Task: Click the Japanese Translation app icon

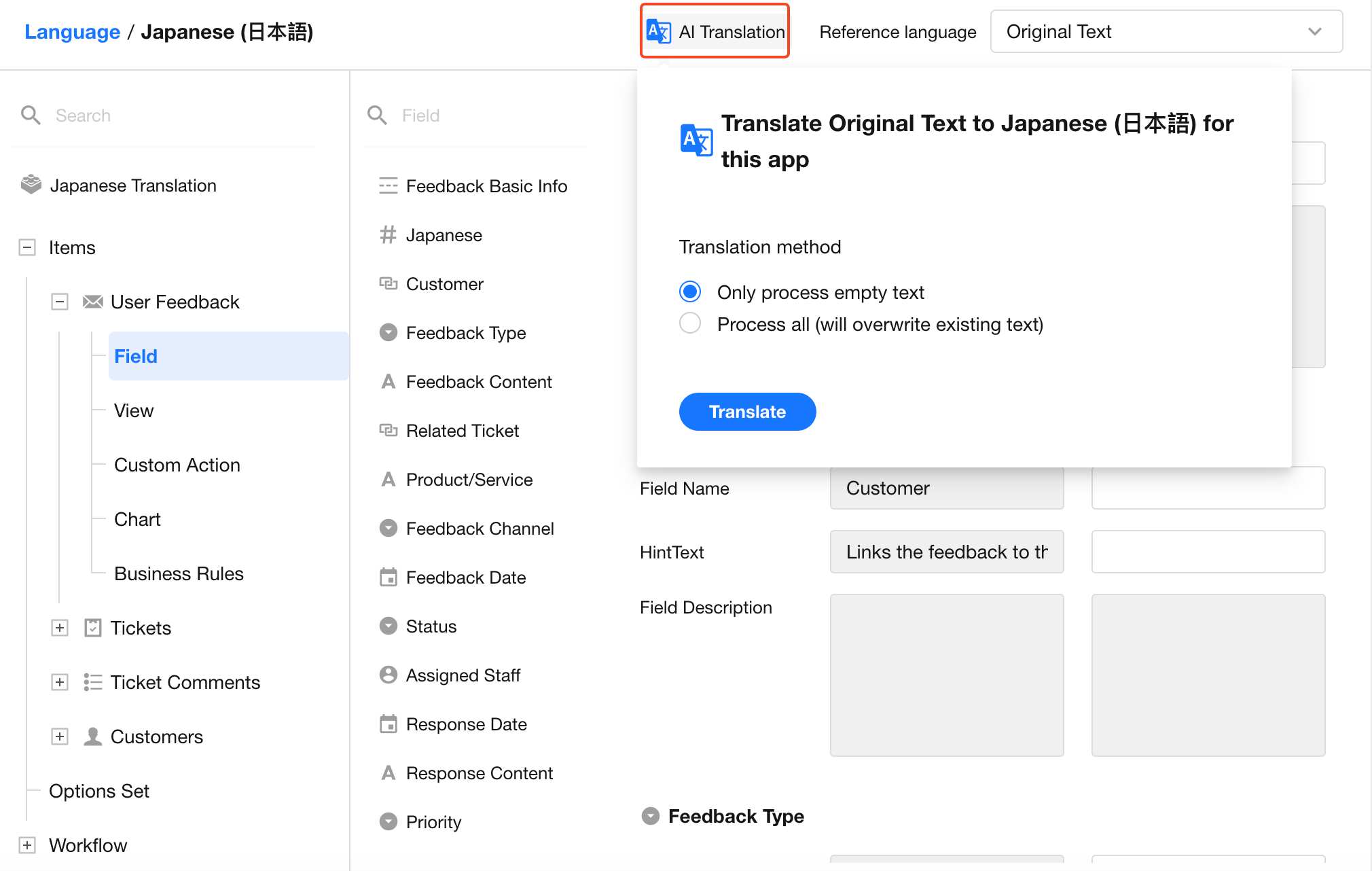Action: (31, 185)
